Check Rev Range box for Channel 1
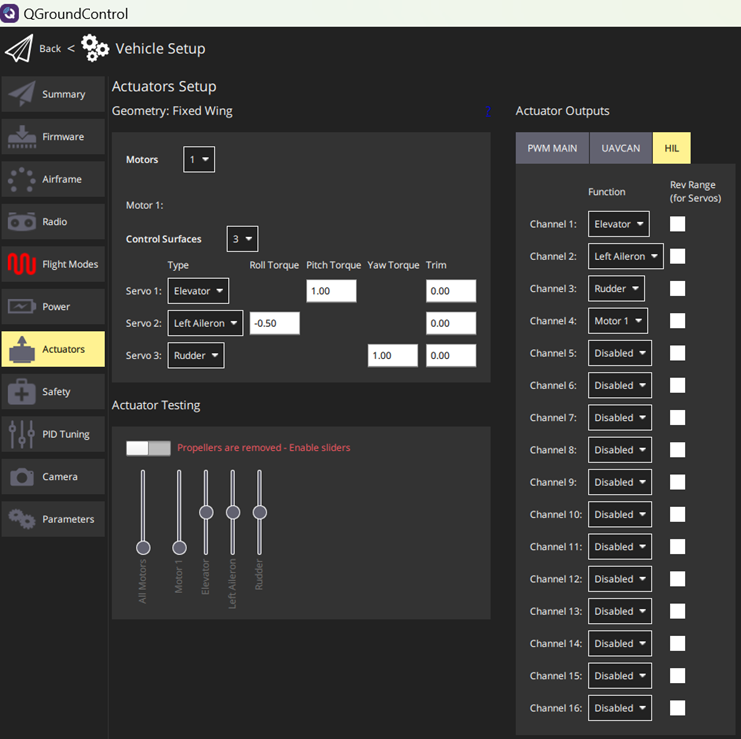 (677, 224)
